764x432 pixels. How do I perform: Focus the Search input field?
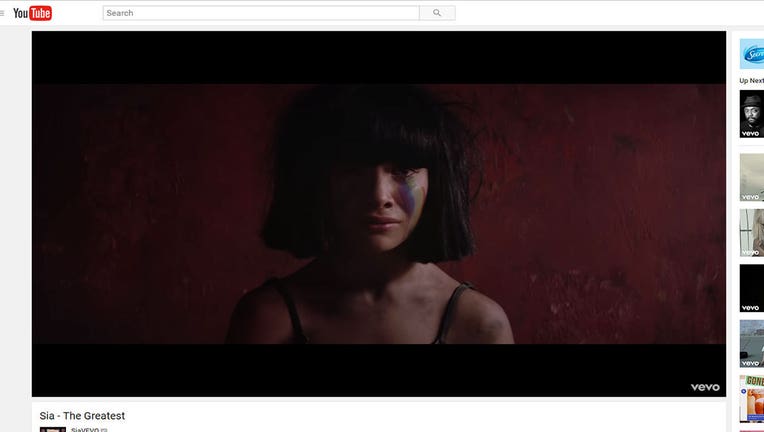261,13
